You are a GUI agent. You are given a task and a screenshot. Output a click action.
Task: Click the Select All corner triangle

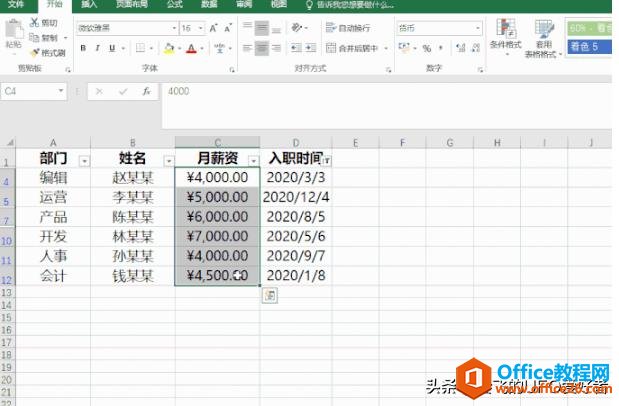tap(9, 142)
